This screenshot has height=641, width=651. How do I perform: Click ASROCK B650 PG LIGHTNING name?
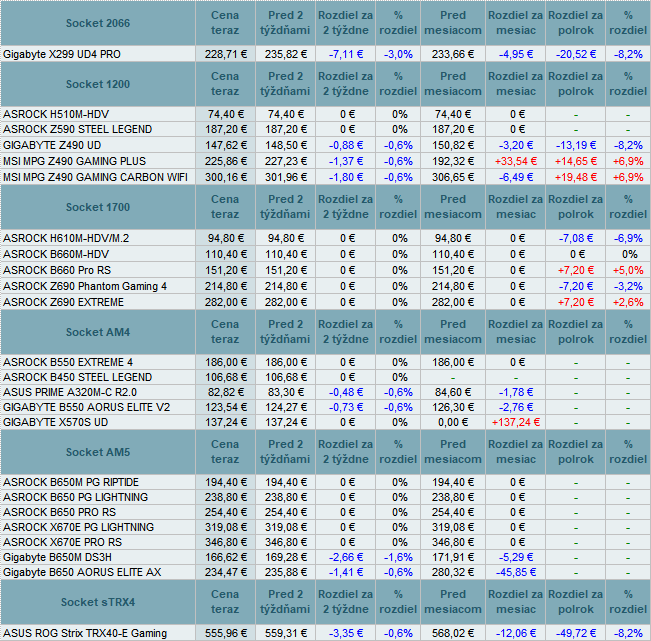point(76,497)
